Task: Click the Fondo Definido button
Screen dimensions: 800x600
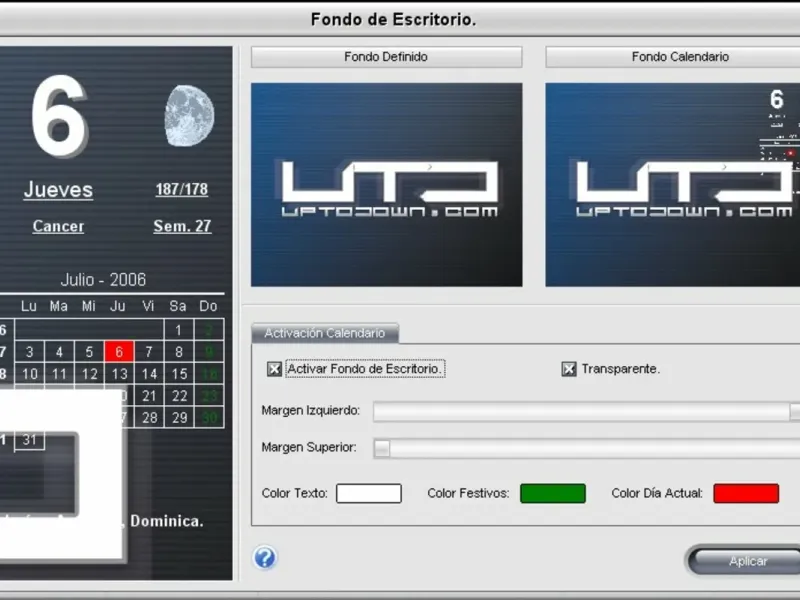Action: (x=386, y=57)
